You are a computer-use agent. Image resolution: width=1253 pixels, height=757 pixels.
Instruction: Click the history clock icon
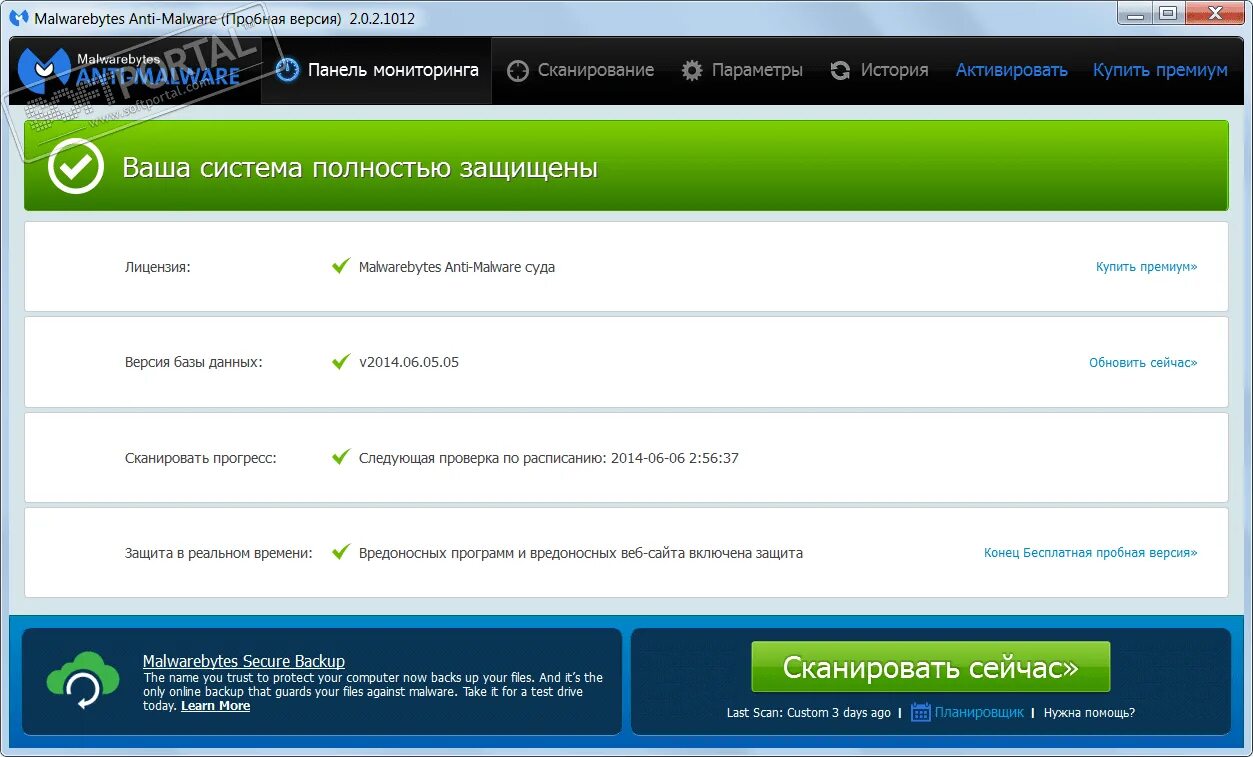coord(840,71)
